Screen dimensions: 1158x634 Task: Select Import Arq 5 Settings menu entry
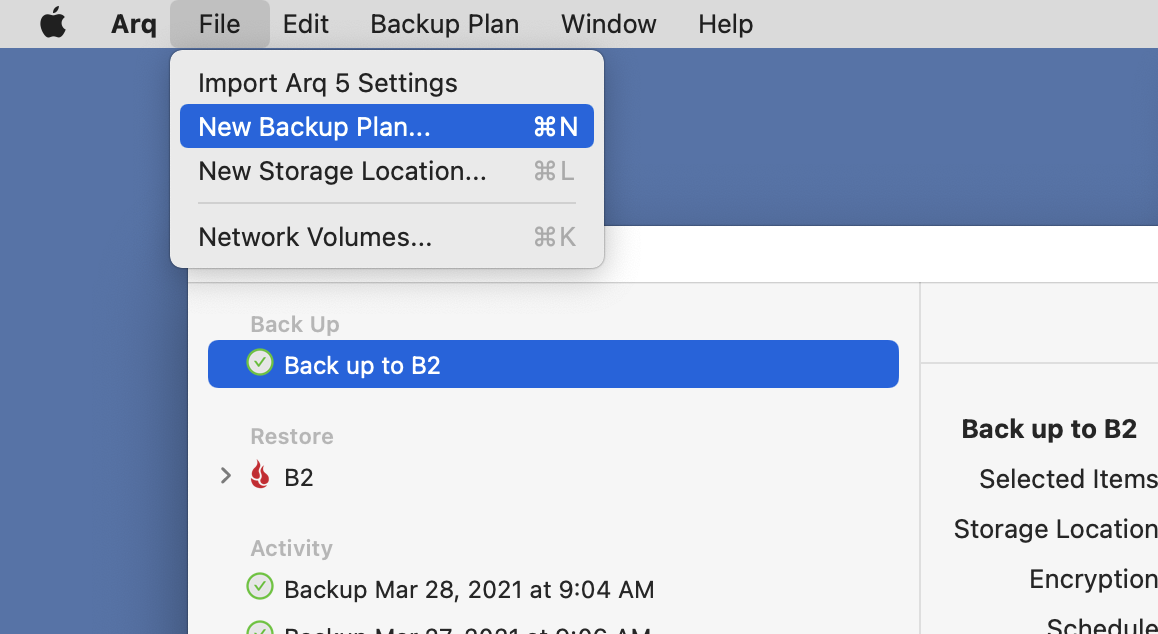click(x=328, y=83)
